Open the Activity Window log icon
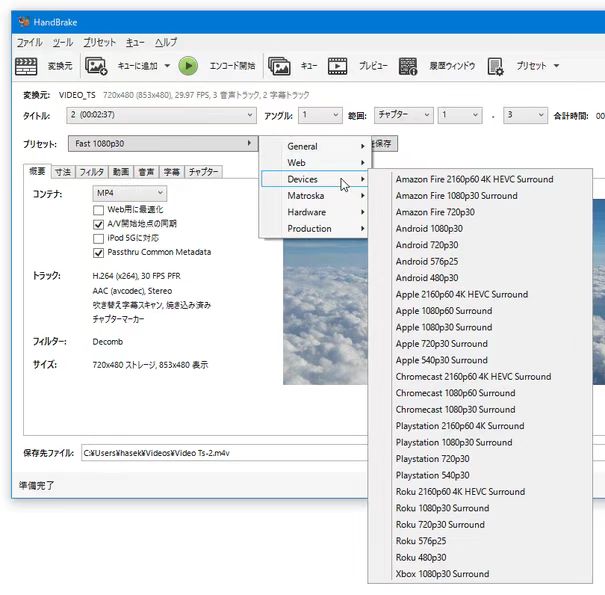605x595 pixels. coord(408,66)
